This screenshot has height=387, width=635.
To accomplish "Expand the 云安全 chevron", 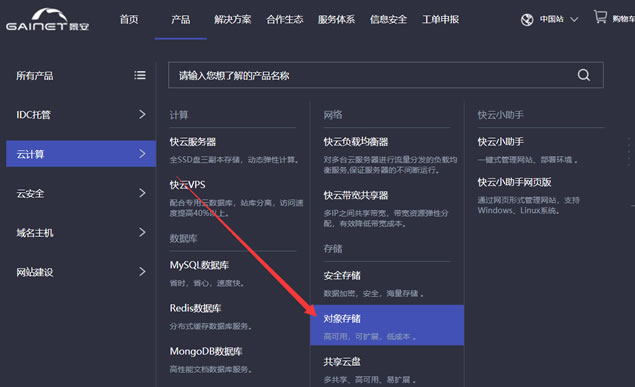I will 142,193.
